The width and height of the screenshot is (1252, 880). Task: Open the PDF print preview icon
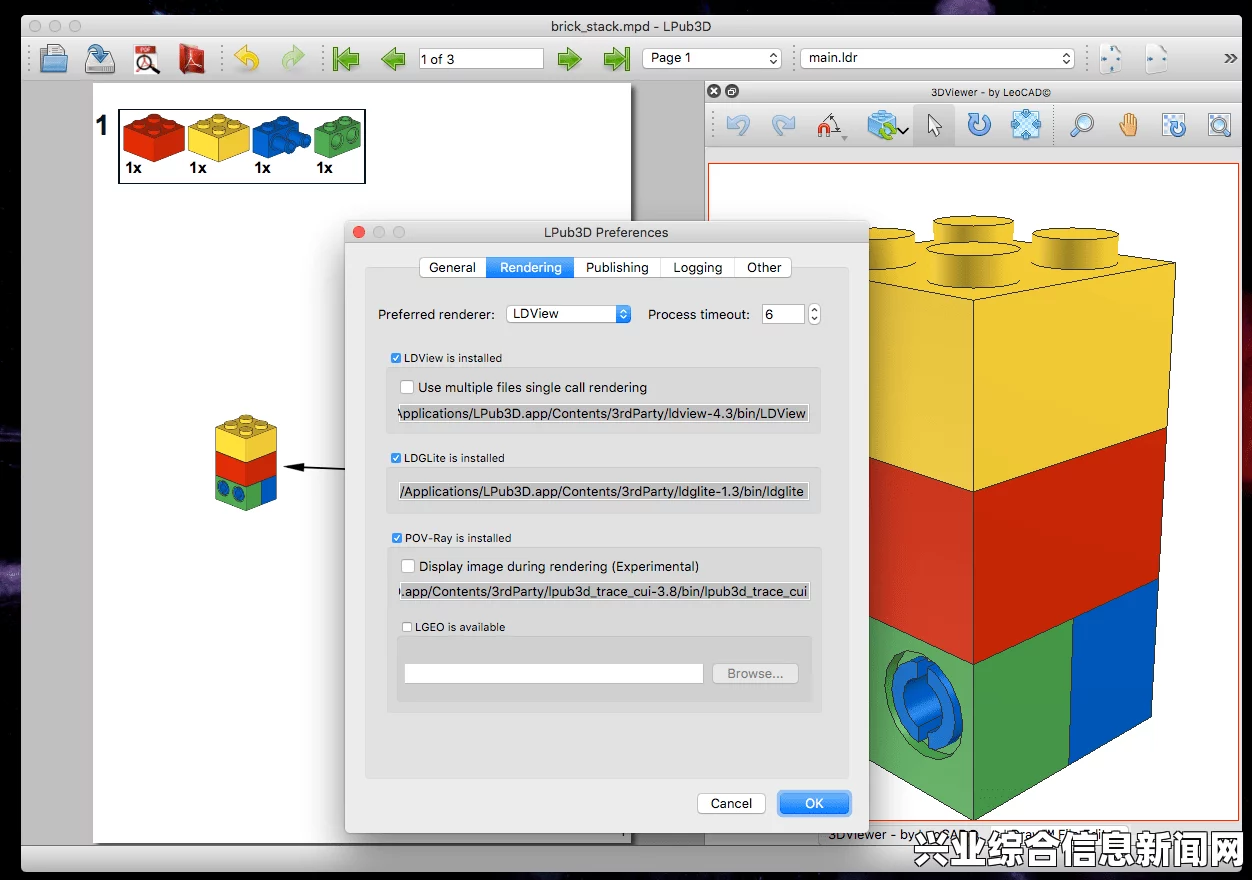tap(147, 59)
